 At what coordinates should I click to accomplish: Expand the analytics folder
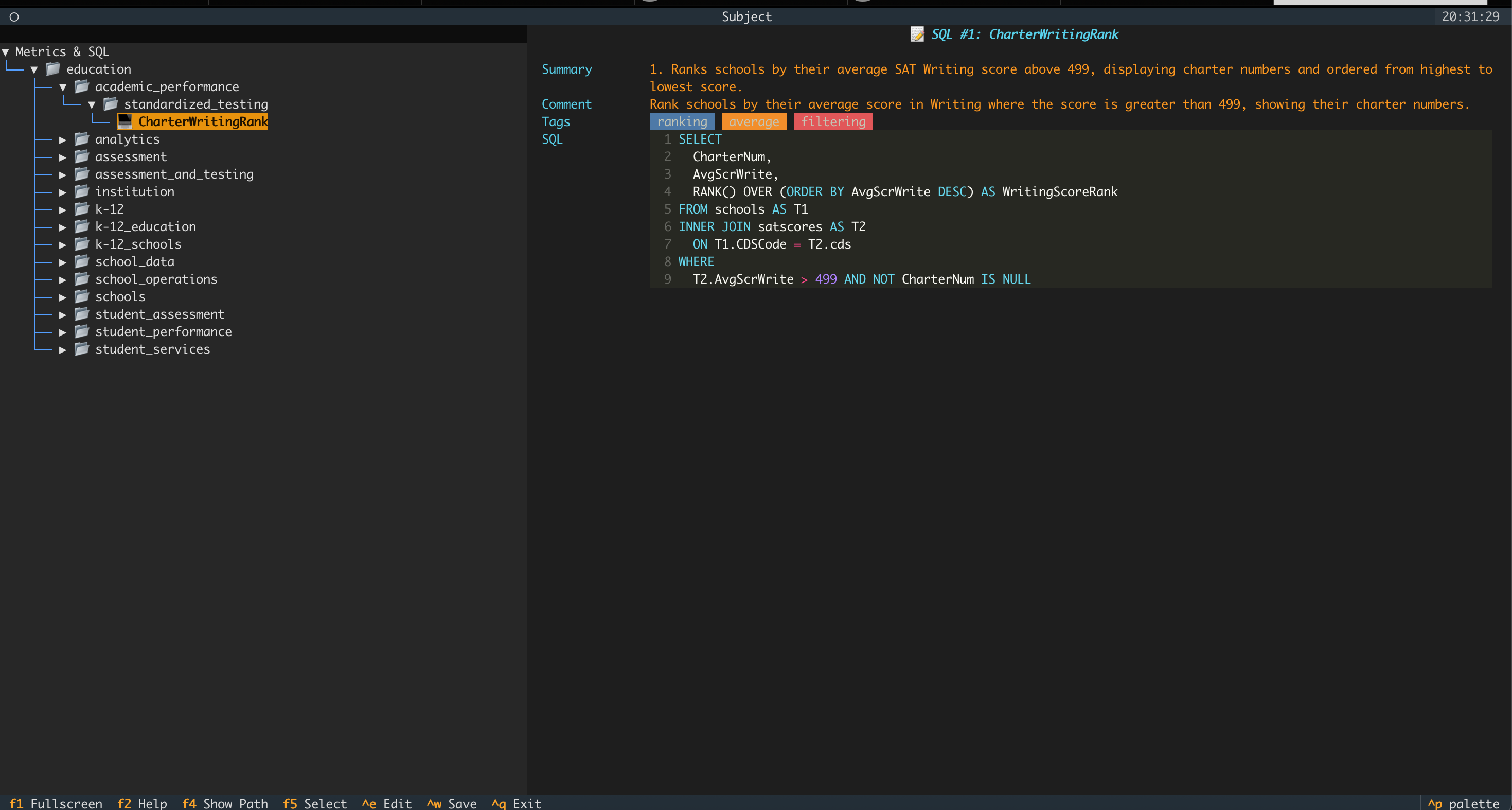63,139
